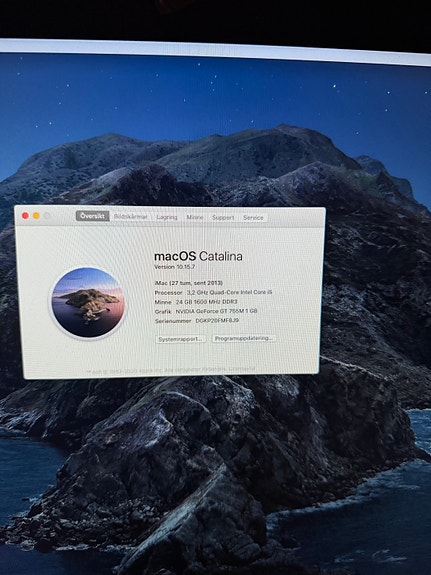Click the macOS Catalina heading

pos(198,256)
